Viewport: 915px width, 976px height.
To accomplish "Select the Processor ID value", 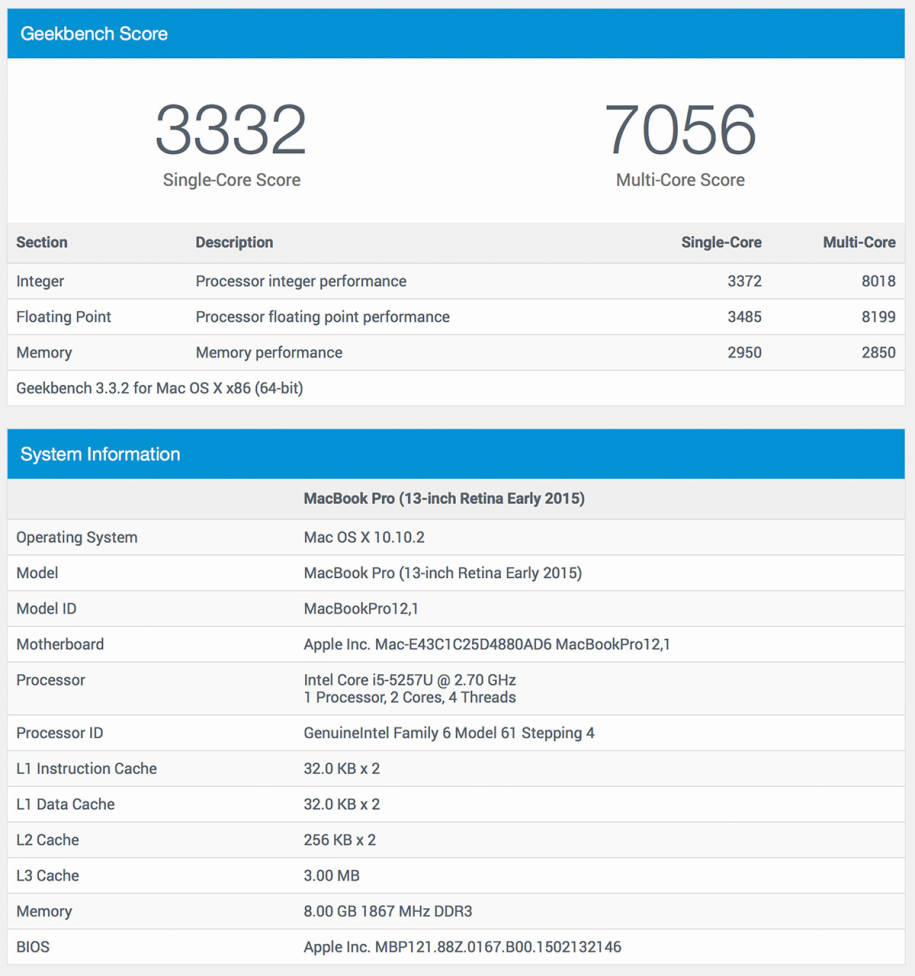I will click(449, 733).
